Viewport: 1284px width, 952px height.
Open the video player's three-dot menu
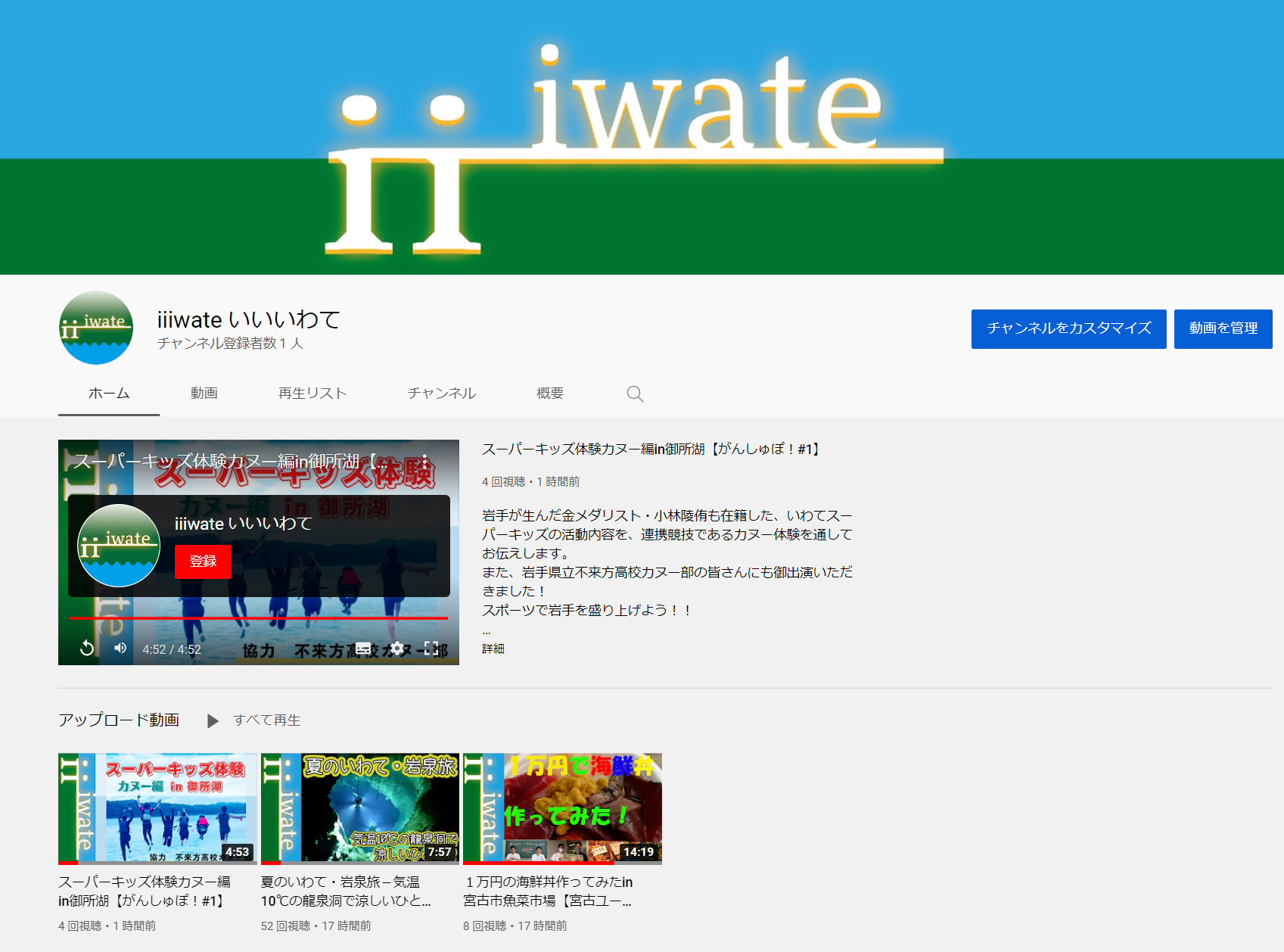tap(425, 461)
